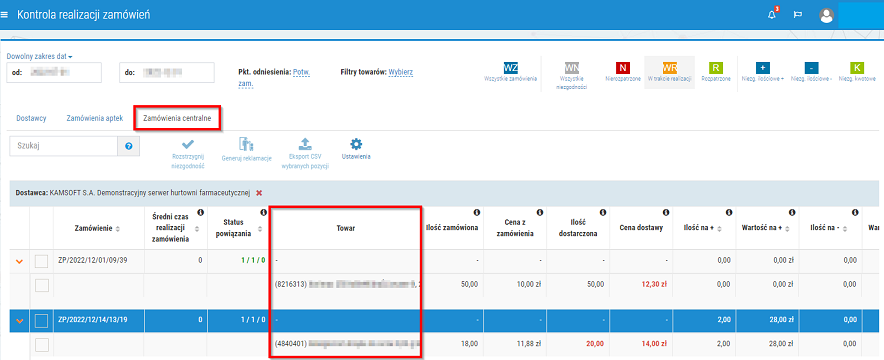Click the 10,00 zł order price cell
884x360 pixels.
(x=529, y=285)
